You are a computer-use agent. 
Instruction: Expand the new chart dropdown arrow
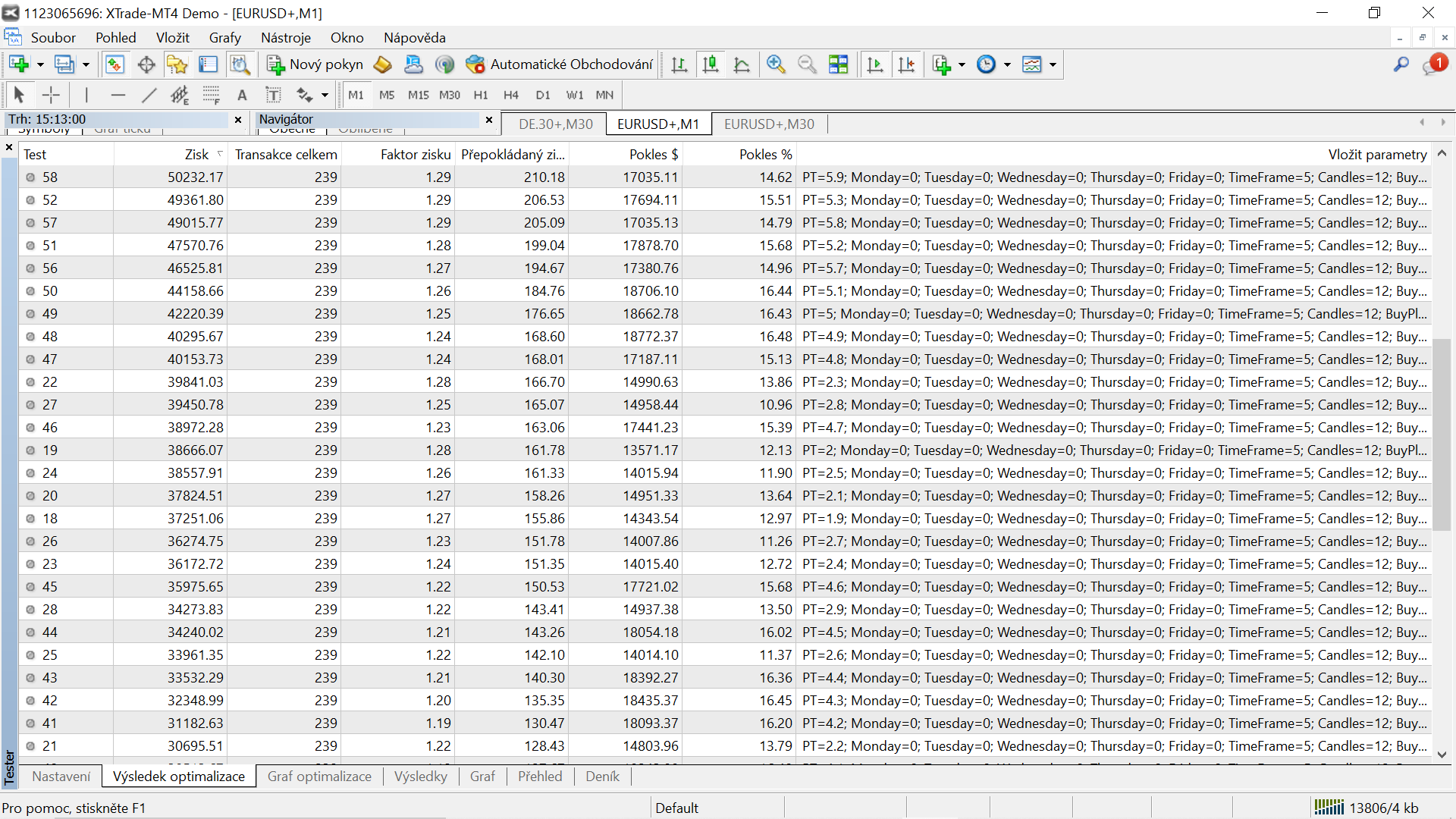pos(40,64)
